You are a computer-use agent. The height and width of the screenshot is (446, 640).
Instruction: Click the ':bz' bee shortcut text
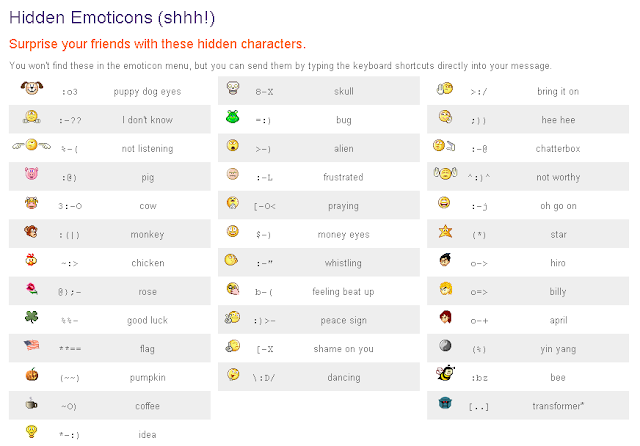point(479,378)
